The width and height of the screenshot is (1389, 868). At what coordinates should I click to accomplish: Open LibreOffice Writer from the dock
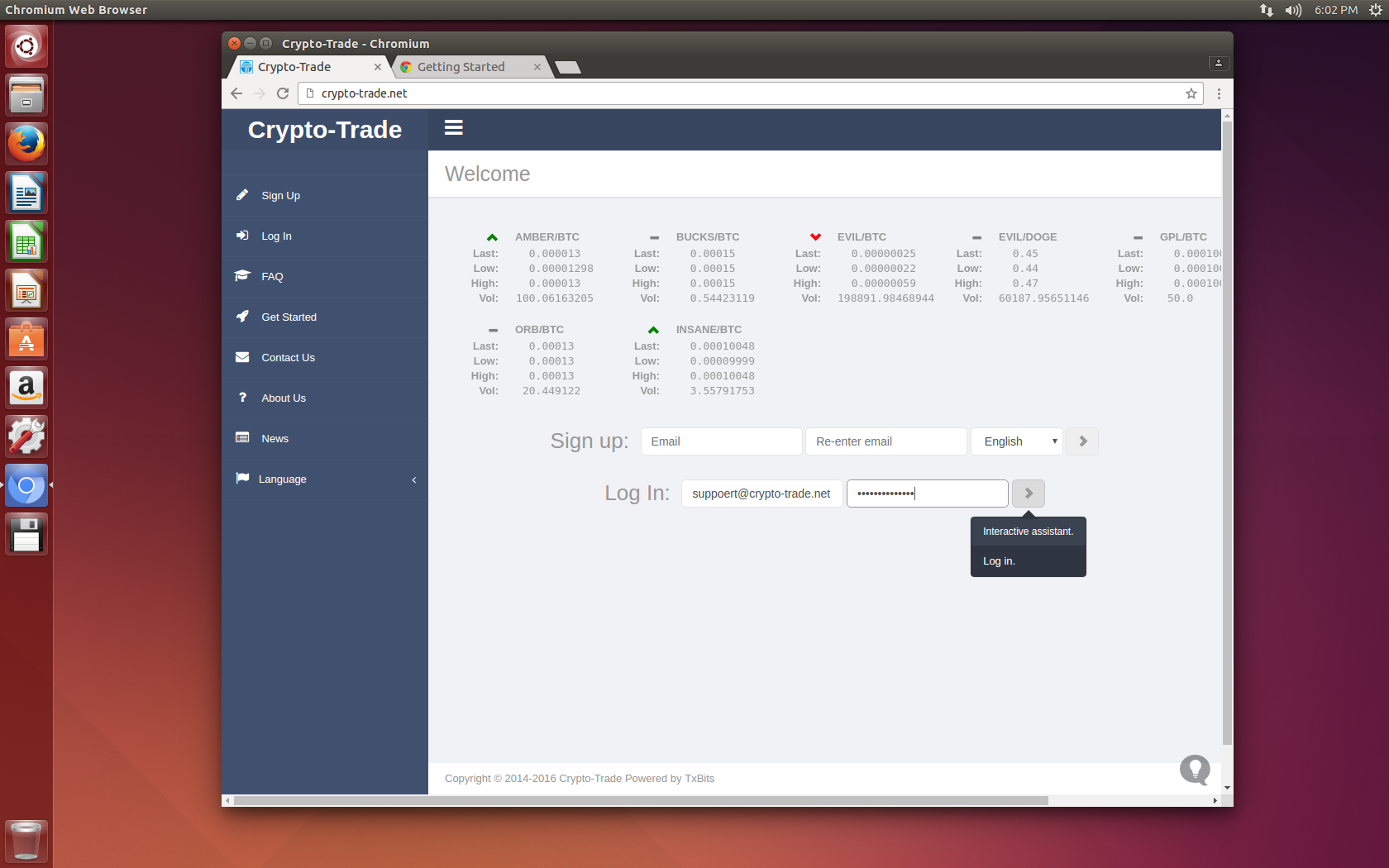click(x=26, y=193)
